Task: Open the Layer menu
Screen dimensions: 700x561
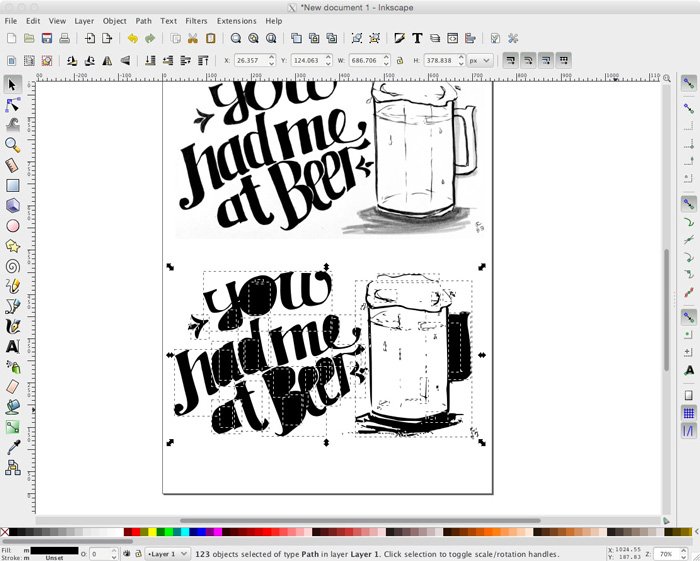Action: tap(84, 21)
